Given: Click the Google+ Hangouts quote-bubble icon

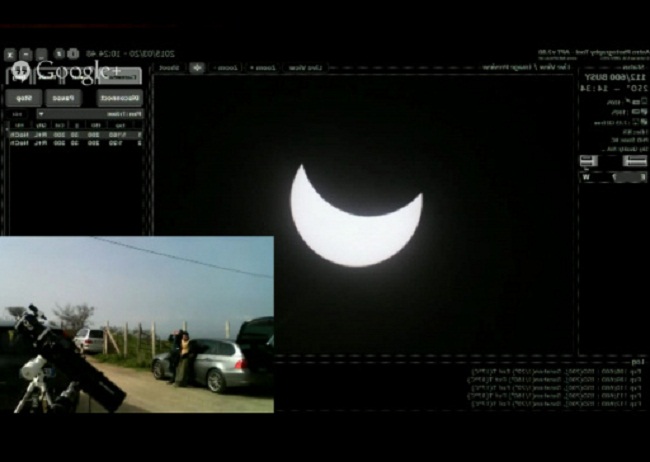Looking at the screenshot, I should coord(19,70).
